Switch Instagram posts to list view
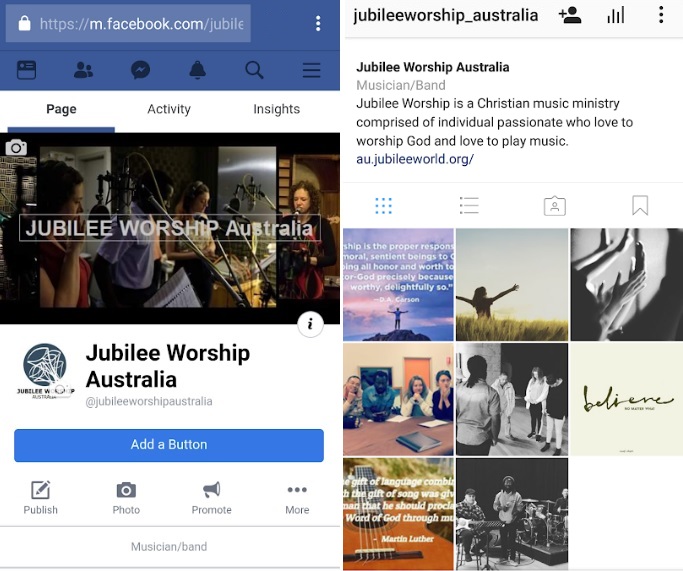Viewport: 683px width, 571px height. pyautogui.click(x=469, y=206)
